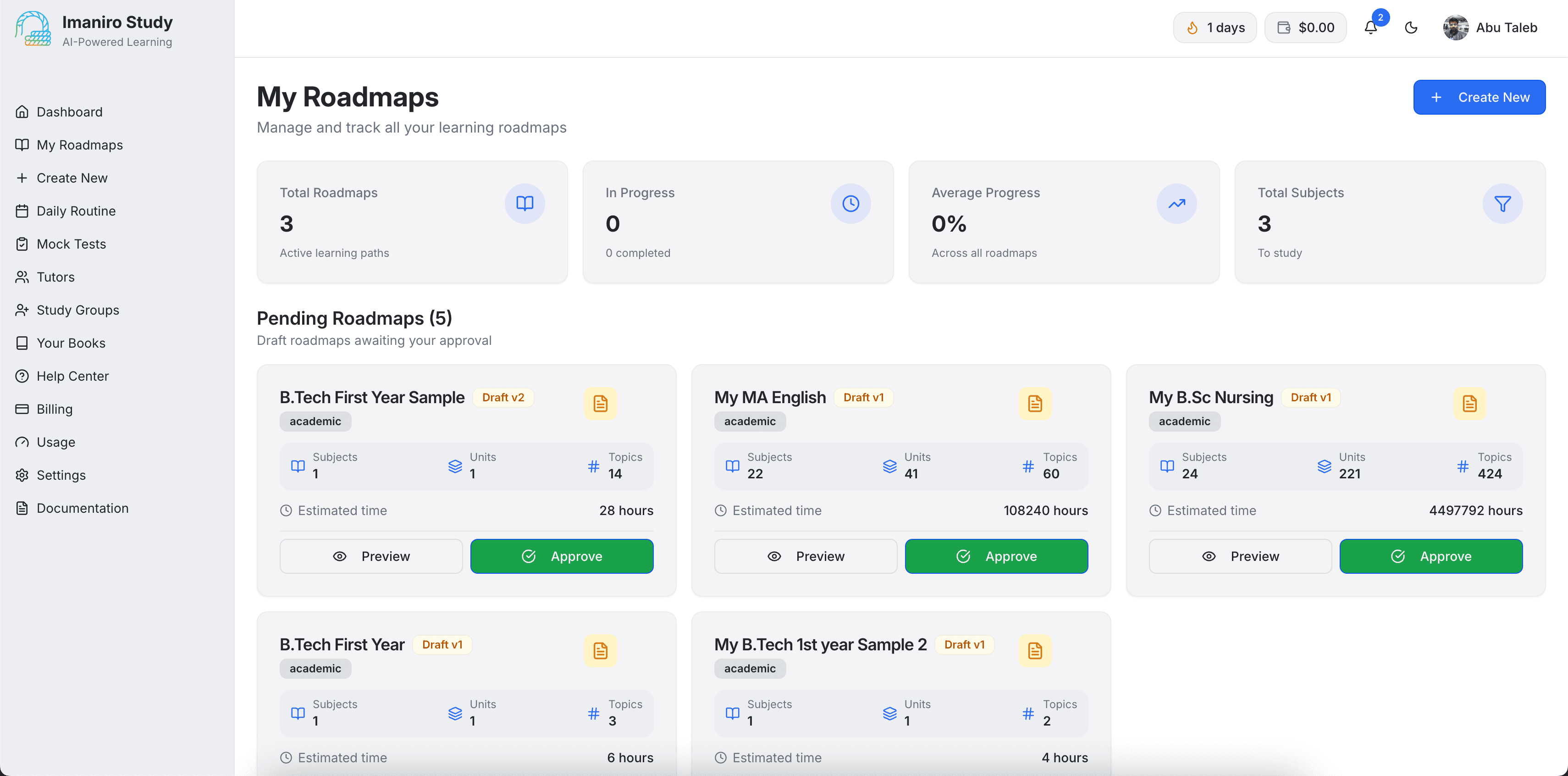Click Imaniro Study logo
1568x776 pixels.
click(x=33, y=28)
